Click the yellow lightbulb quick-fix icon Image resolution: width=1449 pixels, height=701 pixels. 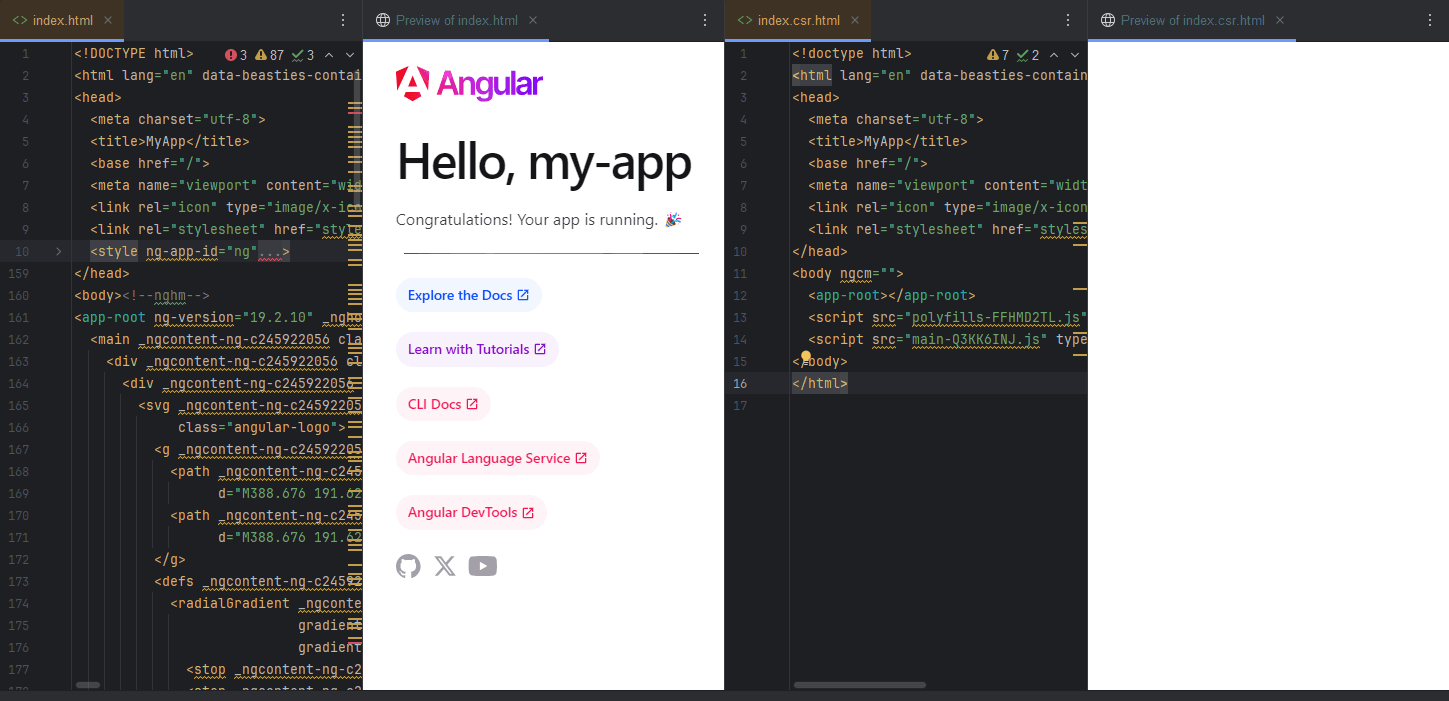click(806, 356)
